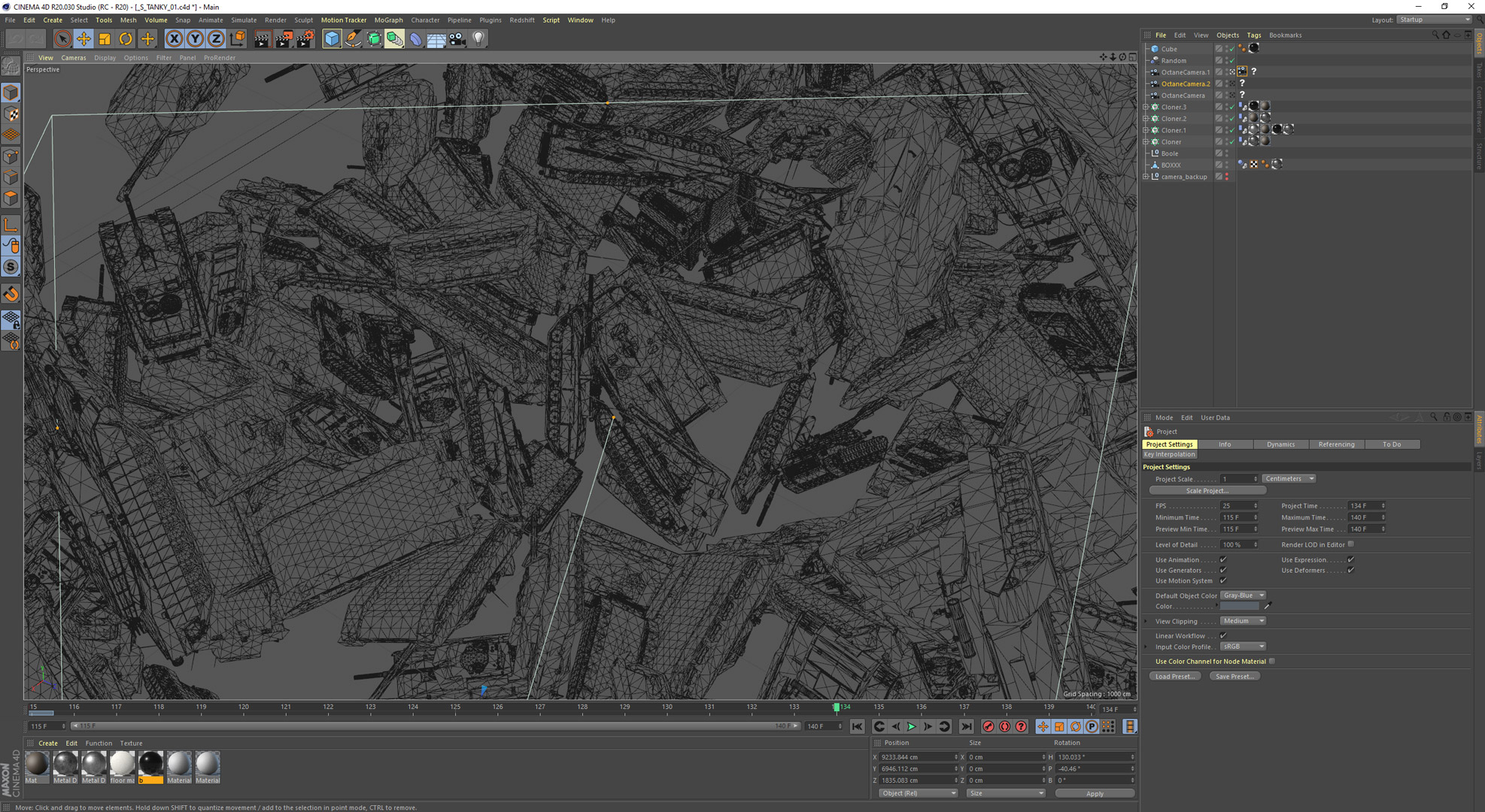The image size is (1485, 812).
Task: Click the Apply button
Action: [1095, 793]
